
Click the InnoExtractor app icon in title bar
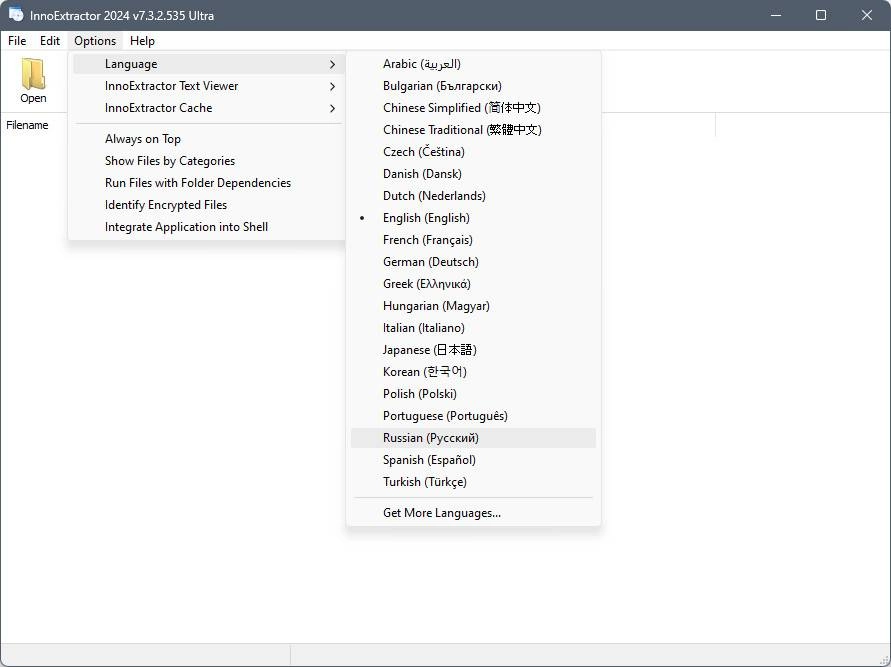[15, 15]
